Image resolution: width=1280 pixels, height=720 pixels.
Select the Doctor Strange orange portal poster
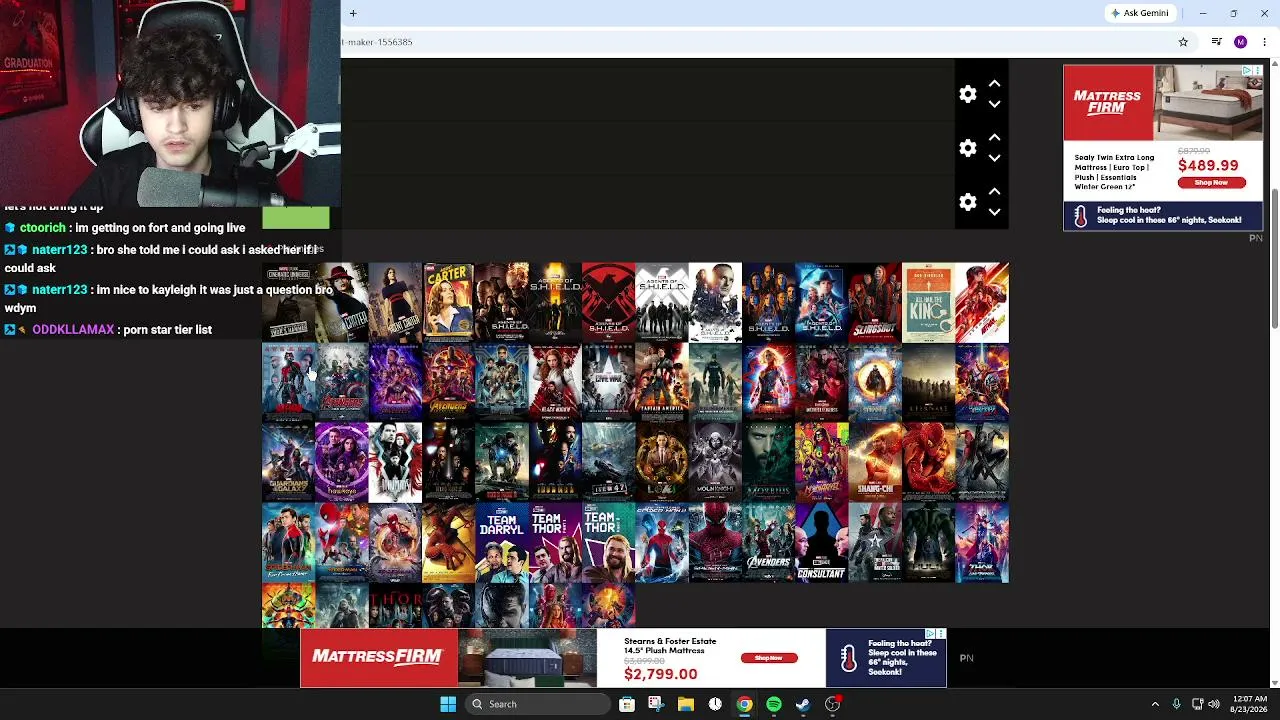click(875, 382)
